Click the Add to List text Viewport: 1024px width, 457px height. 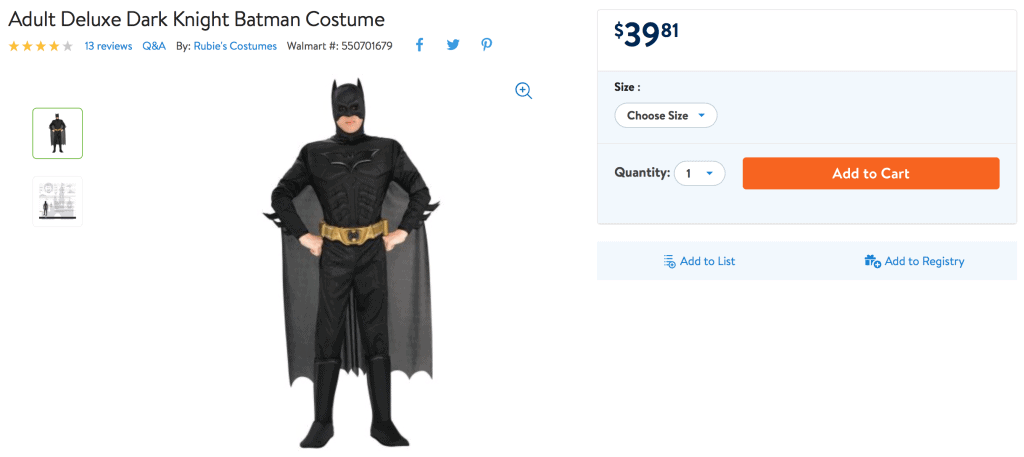click(707, 261)
